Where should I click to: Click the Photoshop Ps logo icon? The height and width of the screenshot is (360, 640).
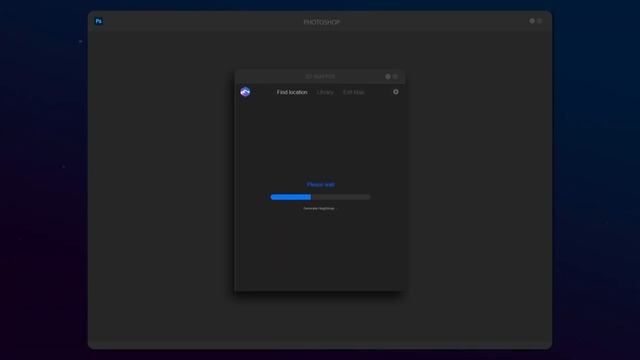[x=98, y=21]
